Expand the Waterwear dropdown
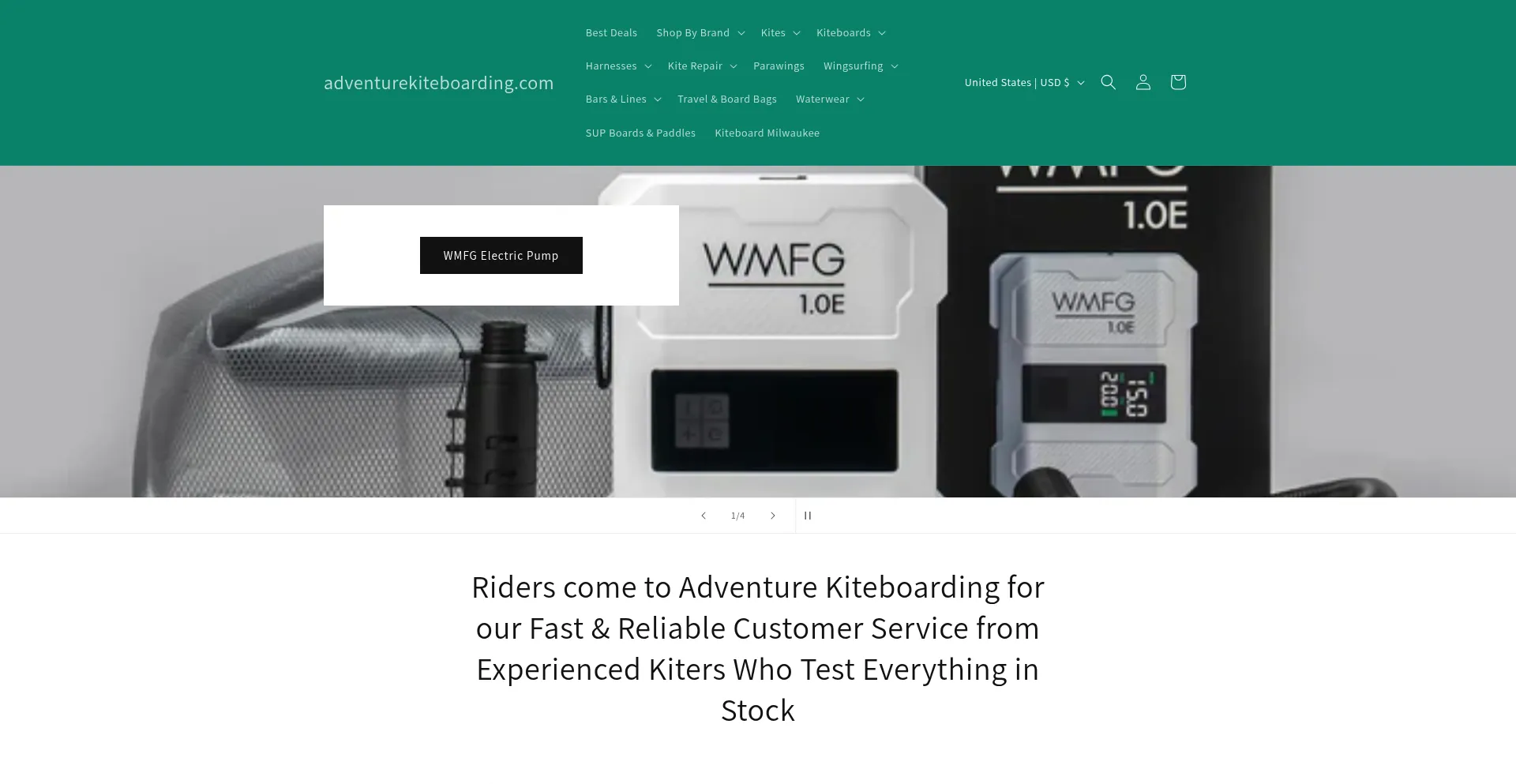 (x=830, y=99)
